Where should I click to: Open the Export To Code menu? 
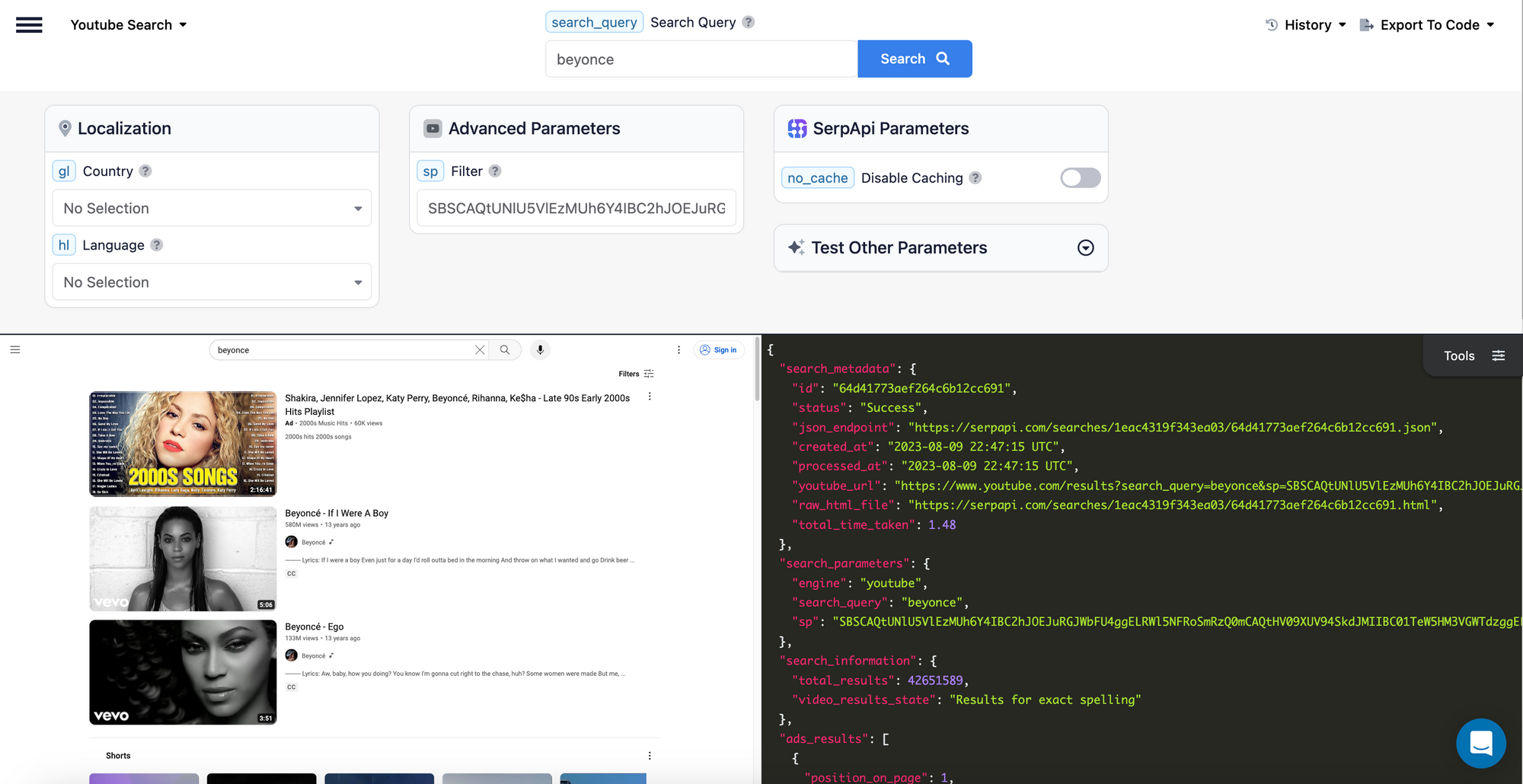click(1427, 25)
